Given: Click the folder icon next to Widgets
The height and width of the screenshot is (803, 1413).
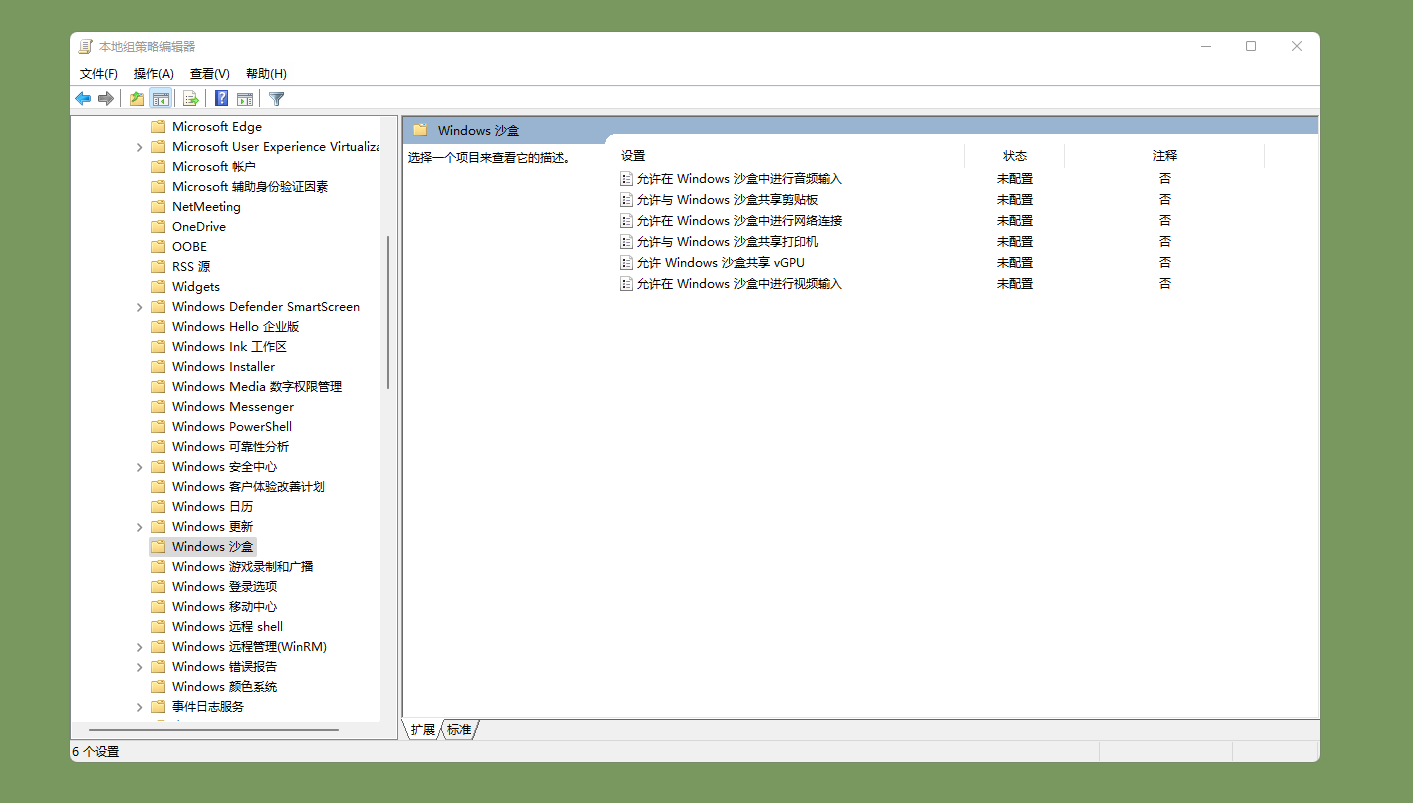Looking at the screenshot, I should (x=158, y=287).
